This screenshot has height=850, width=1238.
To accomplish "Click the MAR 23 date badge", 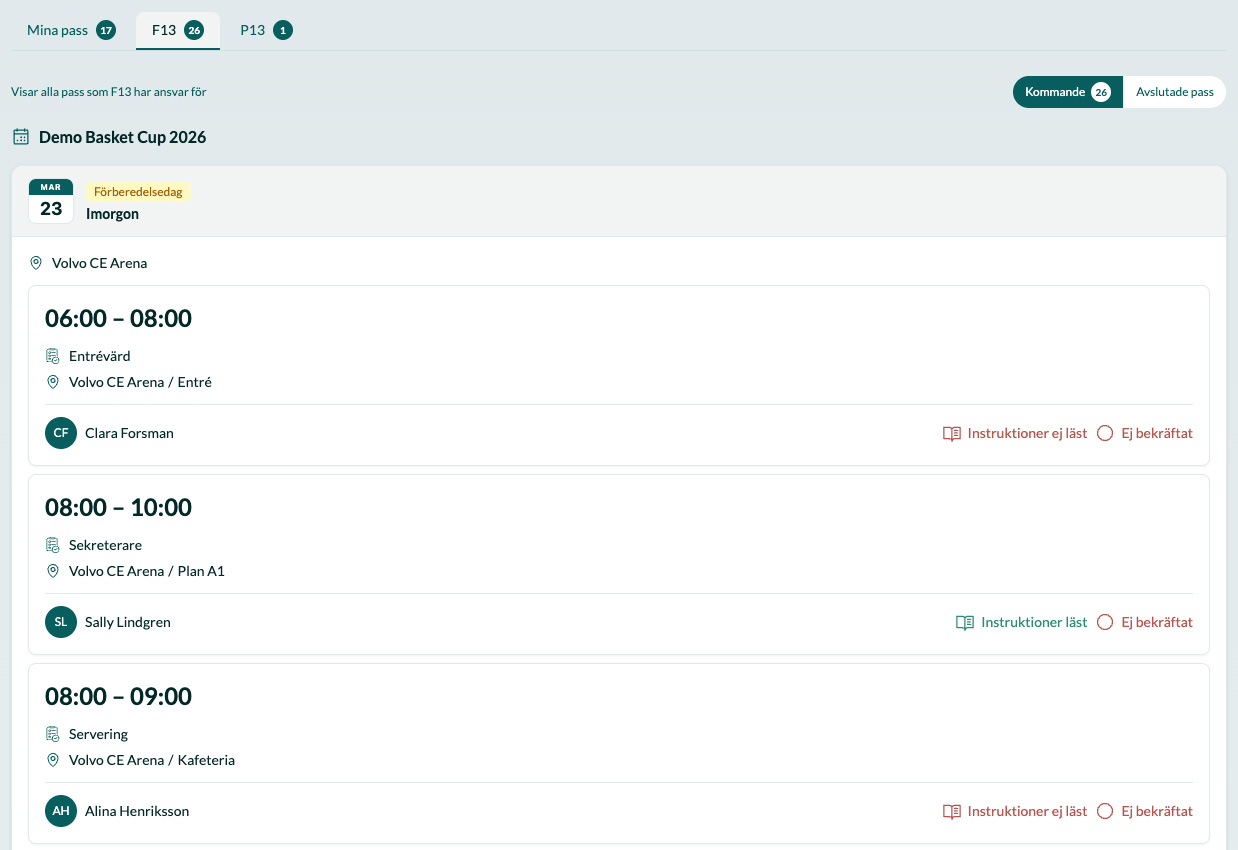I will click(x=51, y=201).
